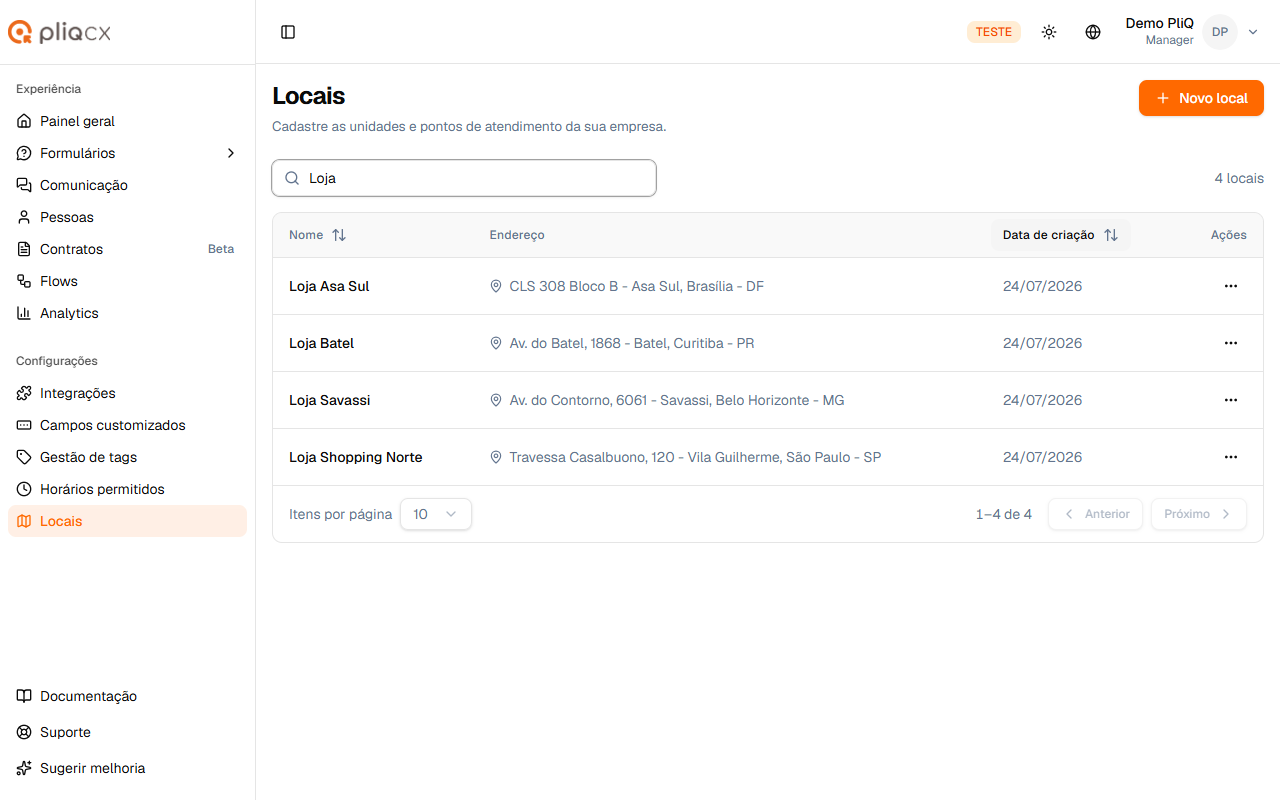Select the Loja Asa Sul name
The width and height of the screenshot is (1280, 800).
tap(329, 286)
